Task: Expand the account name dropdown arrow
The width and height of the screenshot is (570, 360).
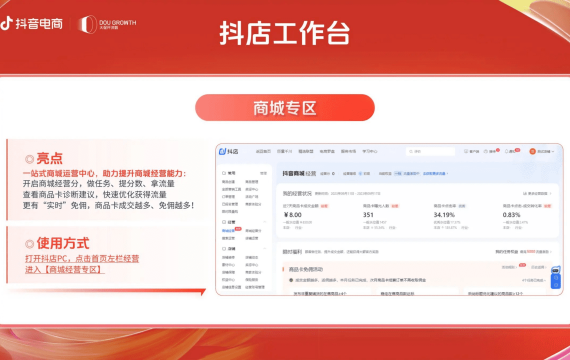Action: coord(553,151)
